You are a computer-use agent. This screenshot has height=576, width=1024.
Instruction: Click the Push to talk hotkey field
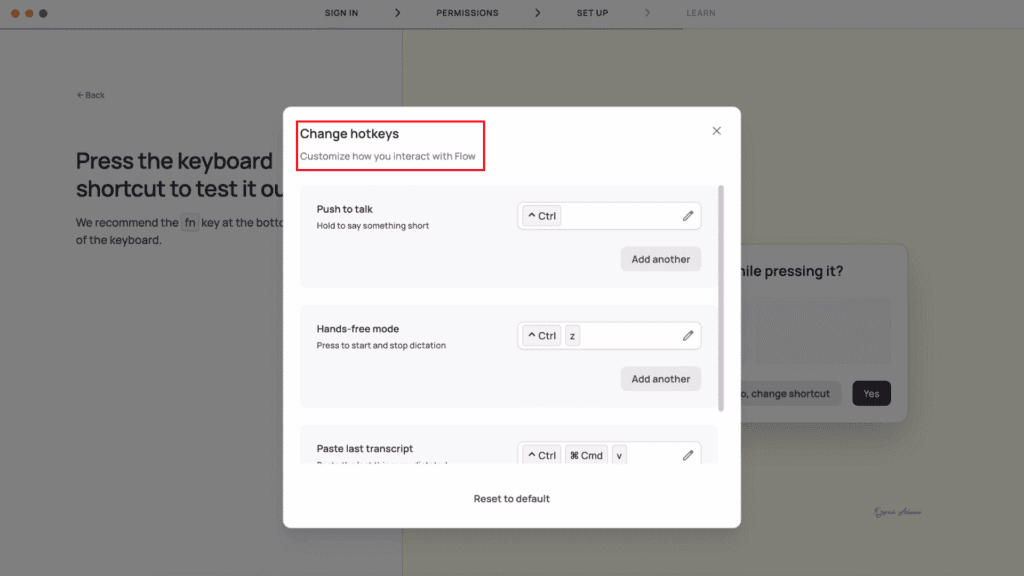point(609,216)
